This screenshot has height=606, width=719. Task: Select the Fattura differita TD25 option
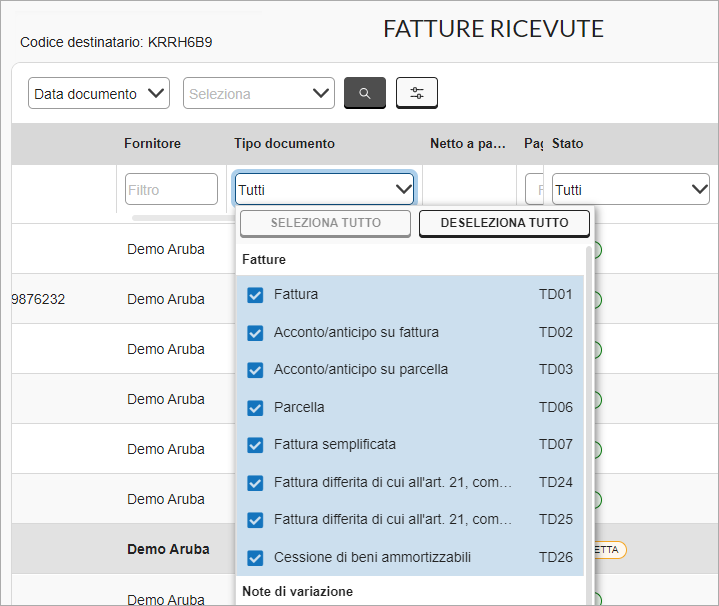410,519
